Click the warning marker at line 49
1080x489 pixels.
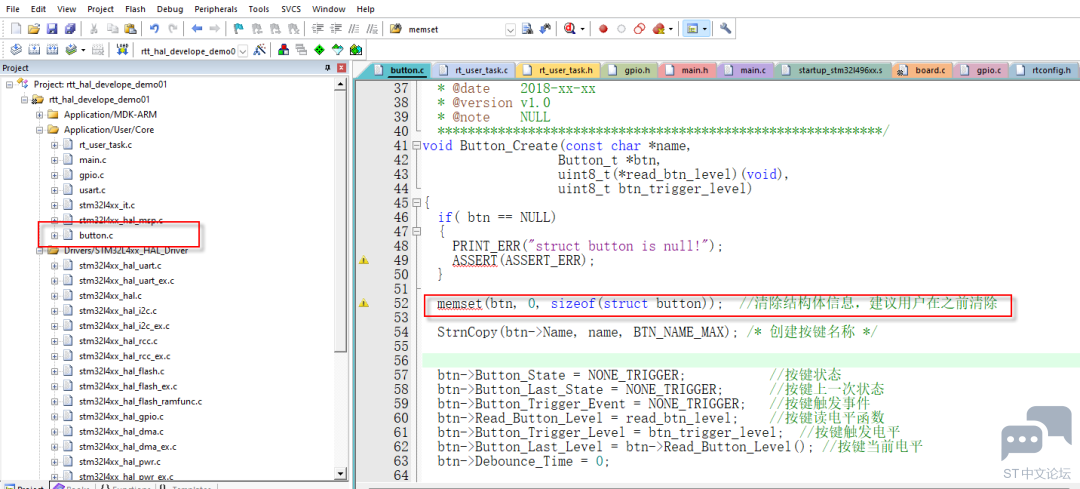pyautogui.click(x=364, y=260)
